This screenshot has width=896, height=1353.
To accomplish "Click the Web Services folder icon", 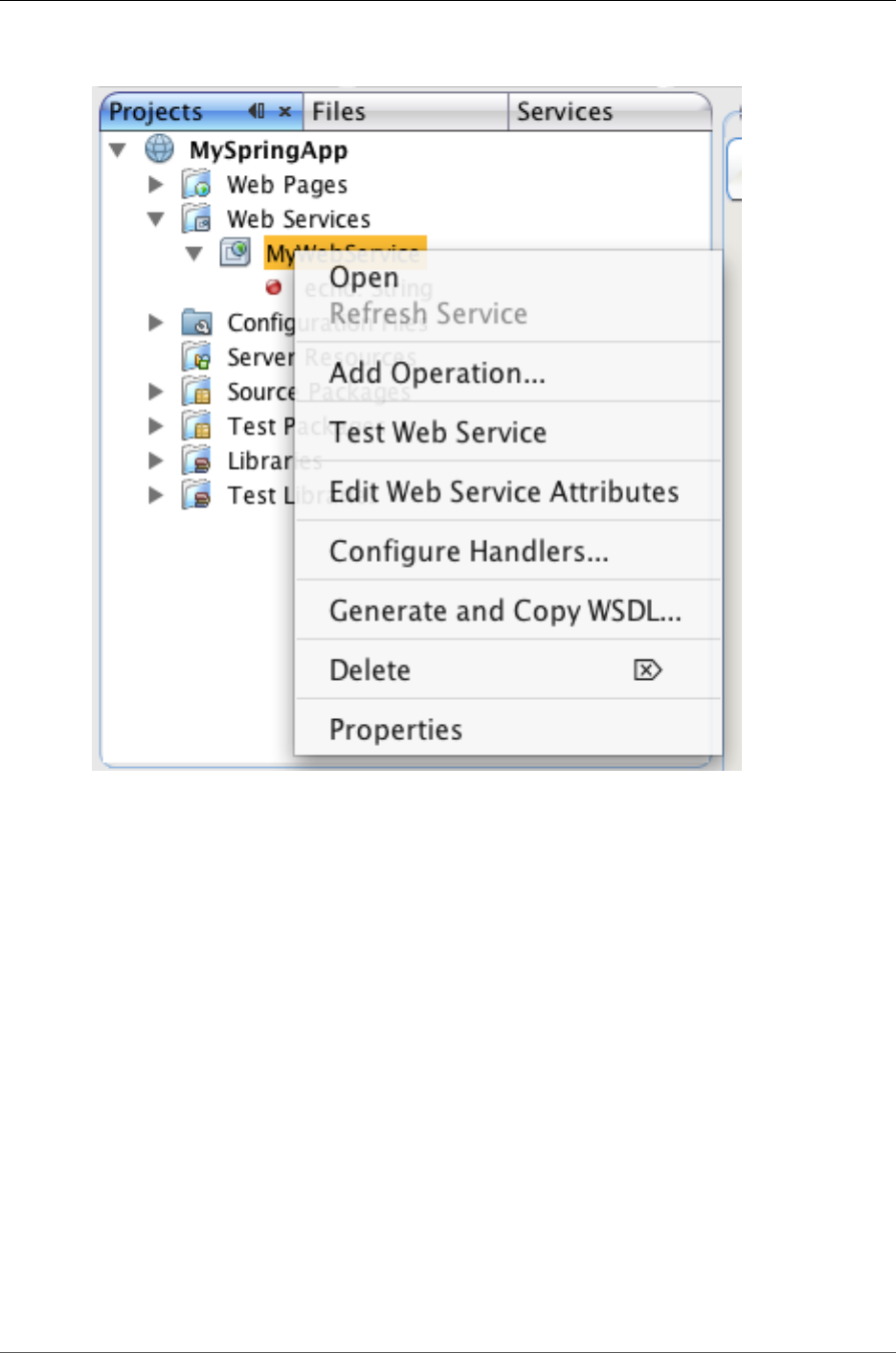I will pos(197,219).
